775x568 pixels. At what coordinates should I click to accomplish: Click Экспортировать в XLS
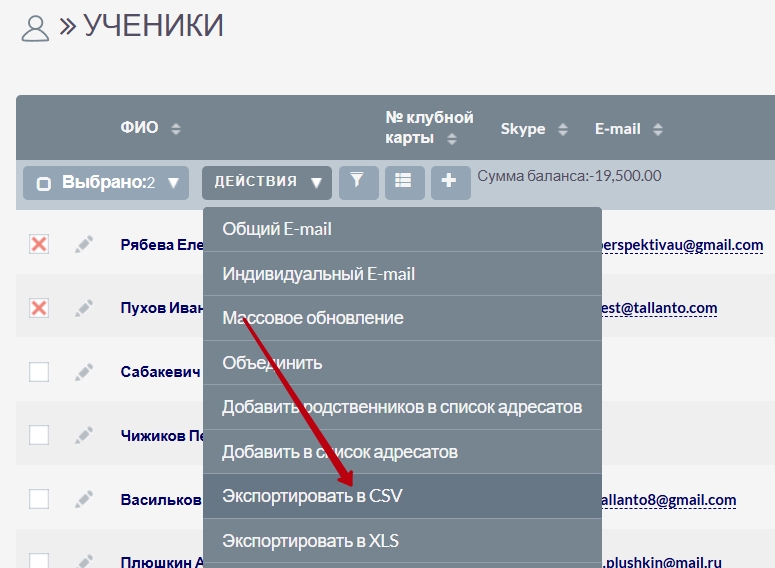[402, 541]
